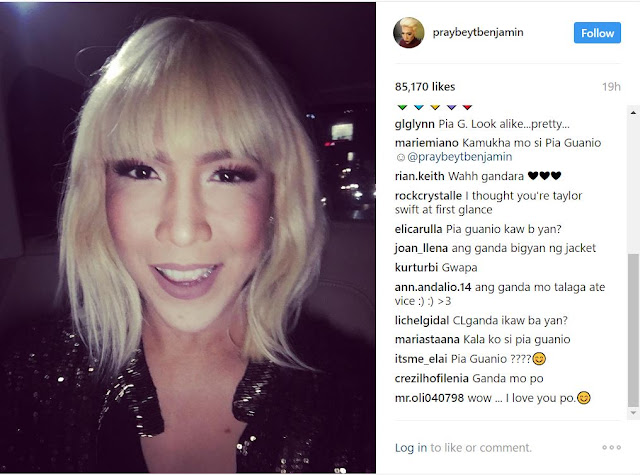
Task: Open commenter kurturbi's profile
Action: [x=416, y=268]
